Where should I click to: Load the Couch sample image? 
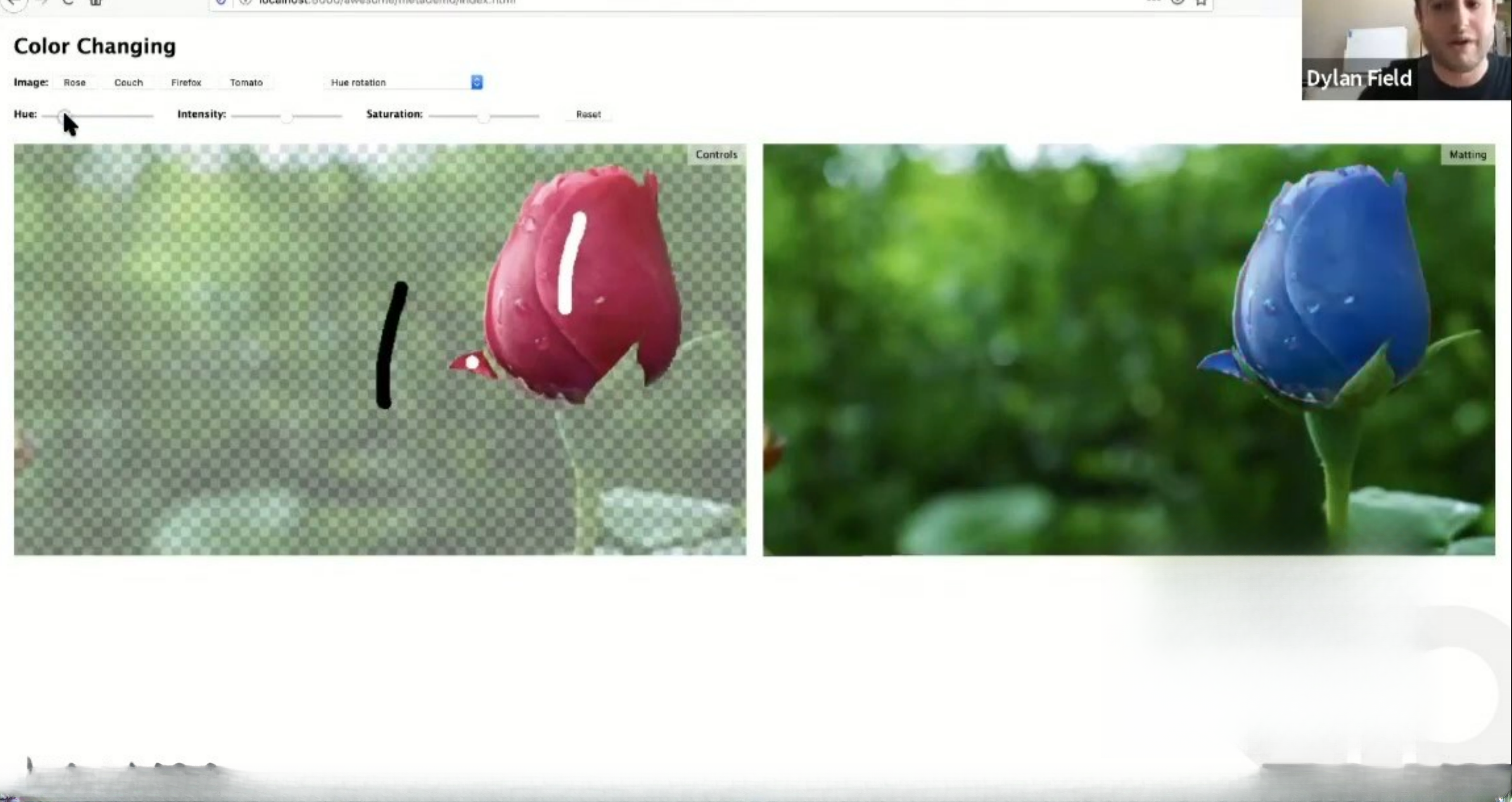129,83
